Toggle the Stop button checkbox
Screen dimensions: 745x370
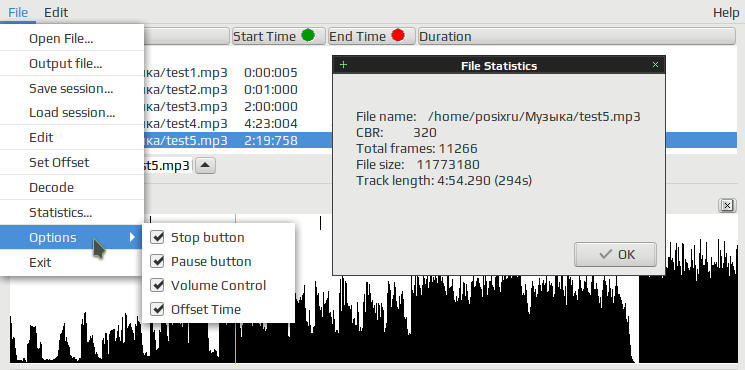click(157, 237)
